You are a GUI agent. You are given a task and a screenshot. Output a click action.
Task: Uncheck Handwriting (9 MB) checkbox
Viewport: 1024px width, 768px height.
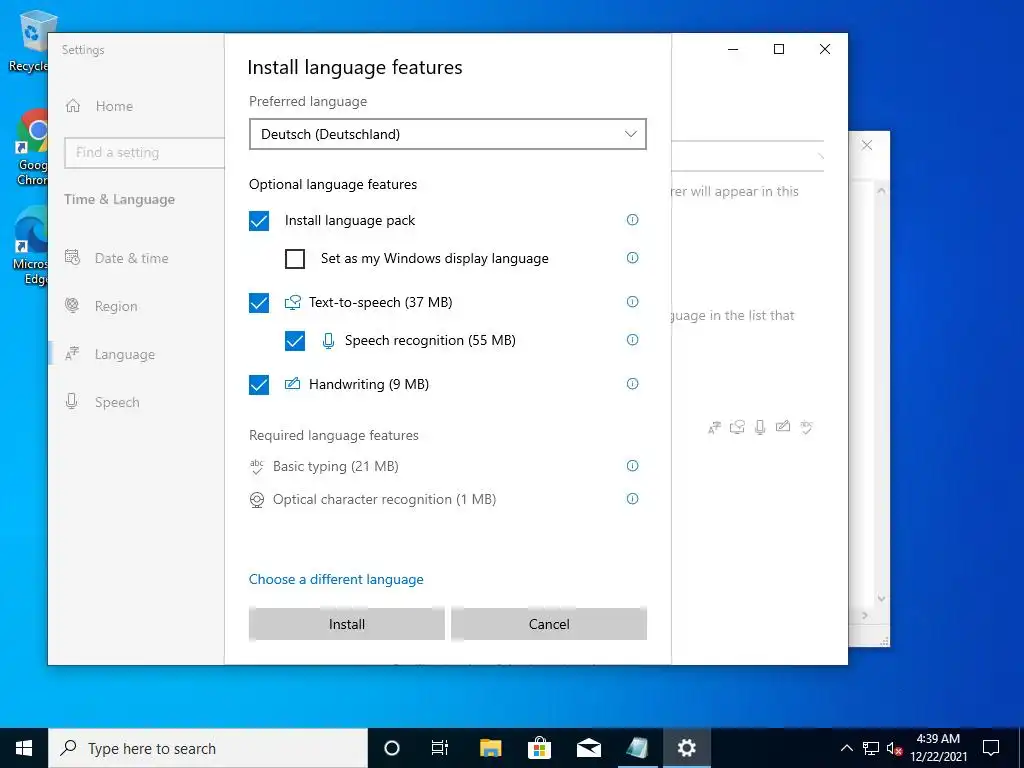pos(259,384)
